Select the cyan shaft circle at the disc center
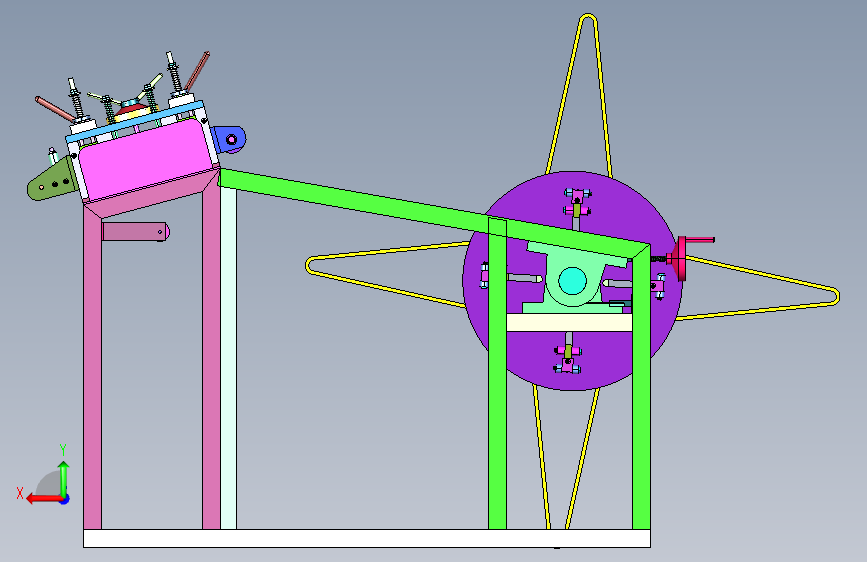Image resolution: width=867 pixels, height=562 pixels. 572,280
